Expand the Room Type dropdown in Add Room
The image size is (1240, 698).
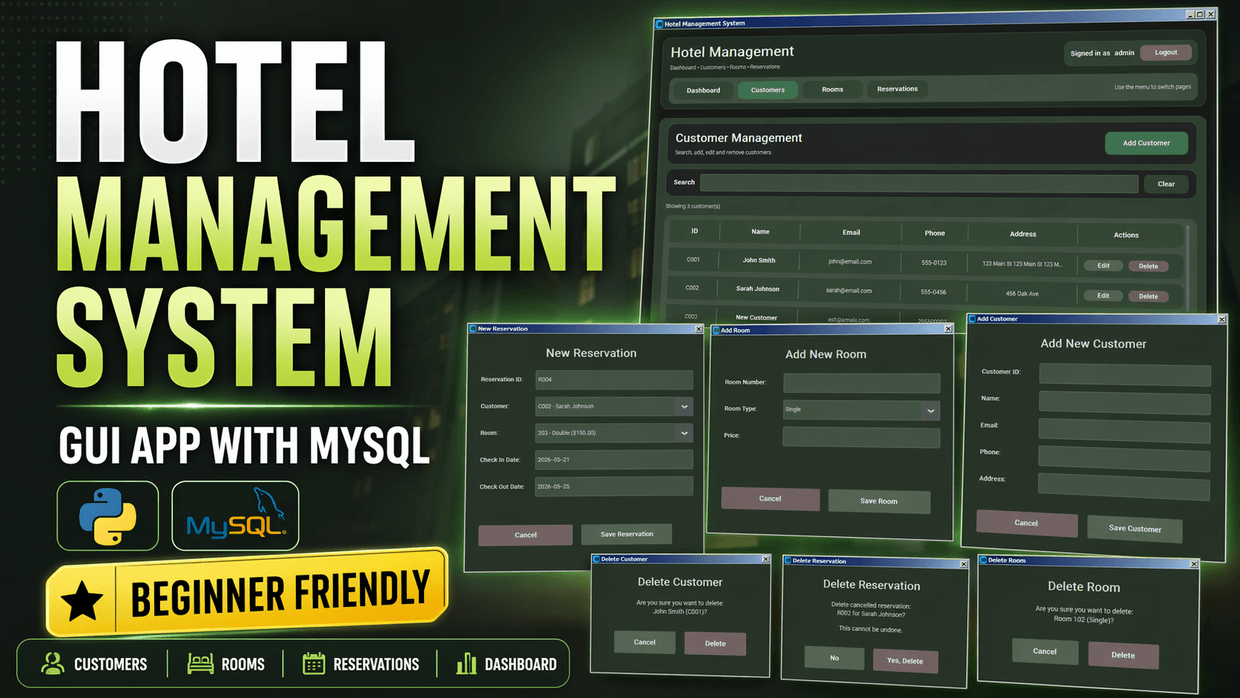(931, 410)
